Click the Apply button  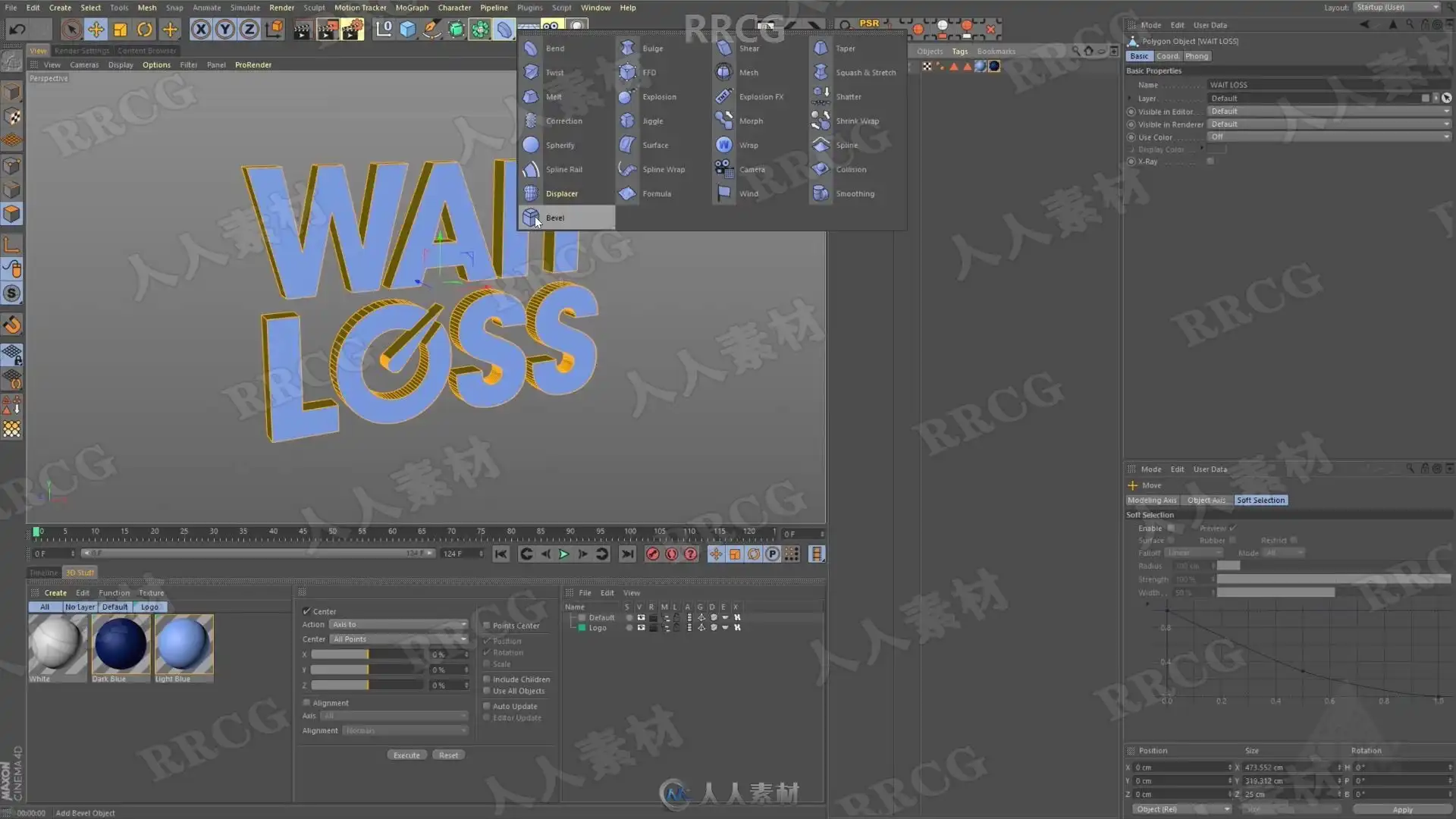(1402, 810)
